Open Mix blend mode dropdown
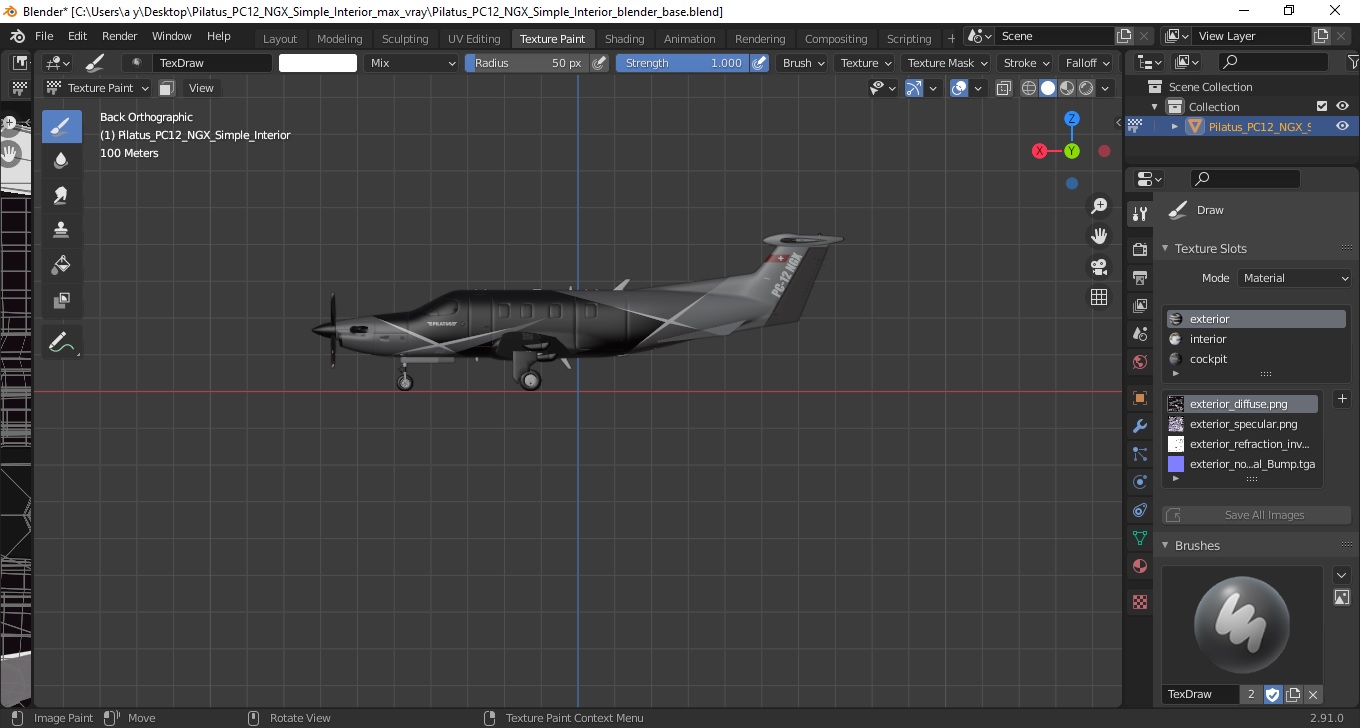Image resolution: width=1360 pixels, height=728 pixels. coord(411,63)
